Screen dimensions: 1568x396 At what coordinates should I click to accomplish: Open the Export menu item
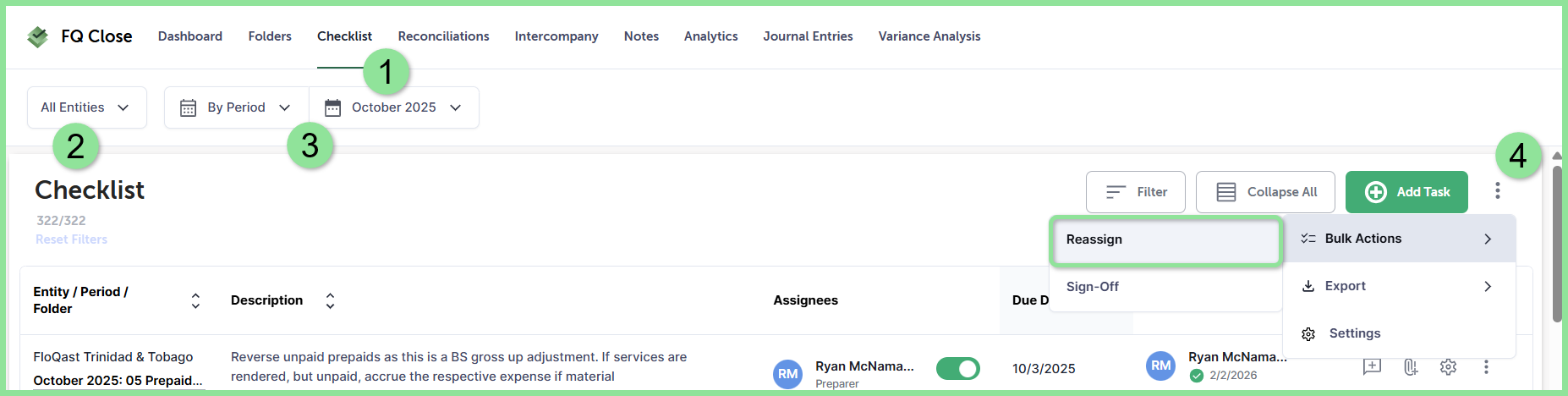tap(1399, 286)
